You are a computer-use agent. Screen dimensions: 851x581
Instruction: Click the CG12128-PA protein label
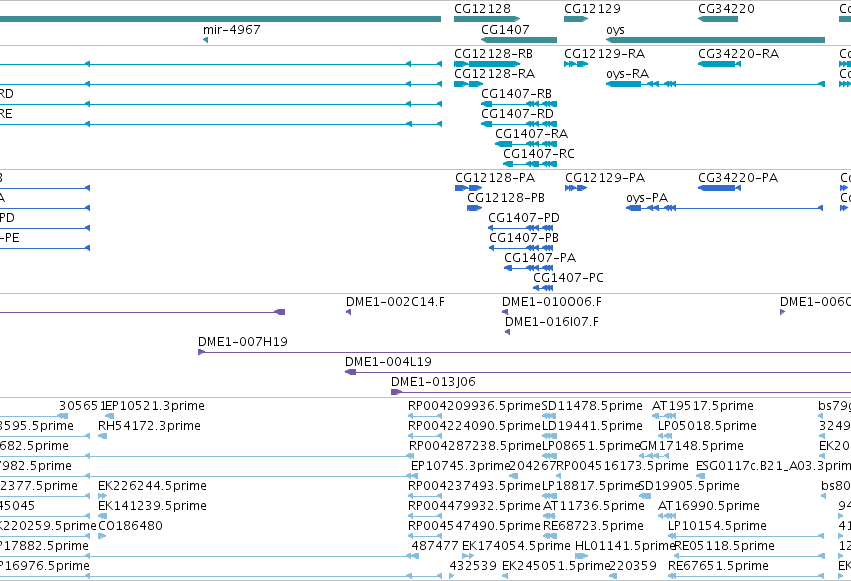[x=495, y=178]
